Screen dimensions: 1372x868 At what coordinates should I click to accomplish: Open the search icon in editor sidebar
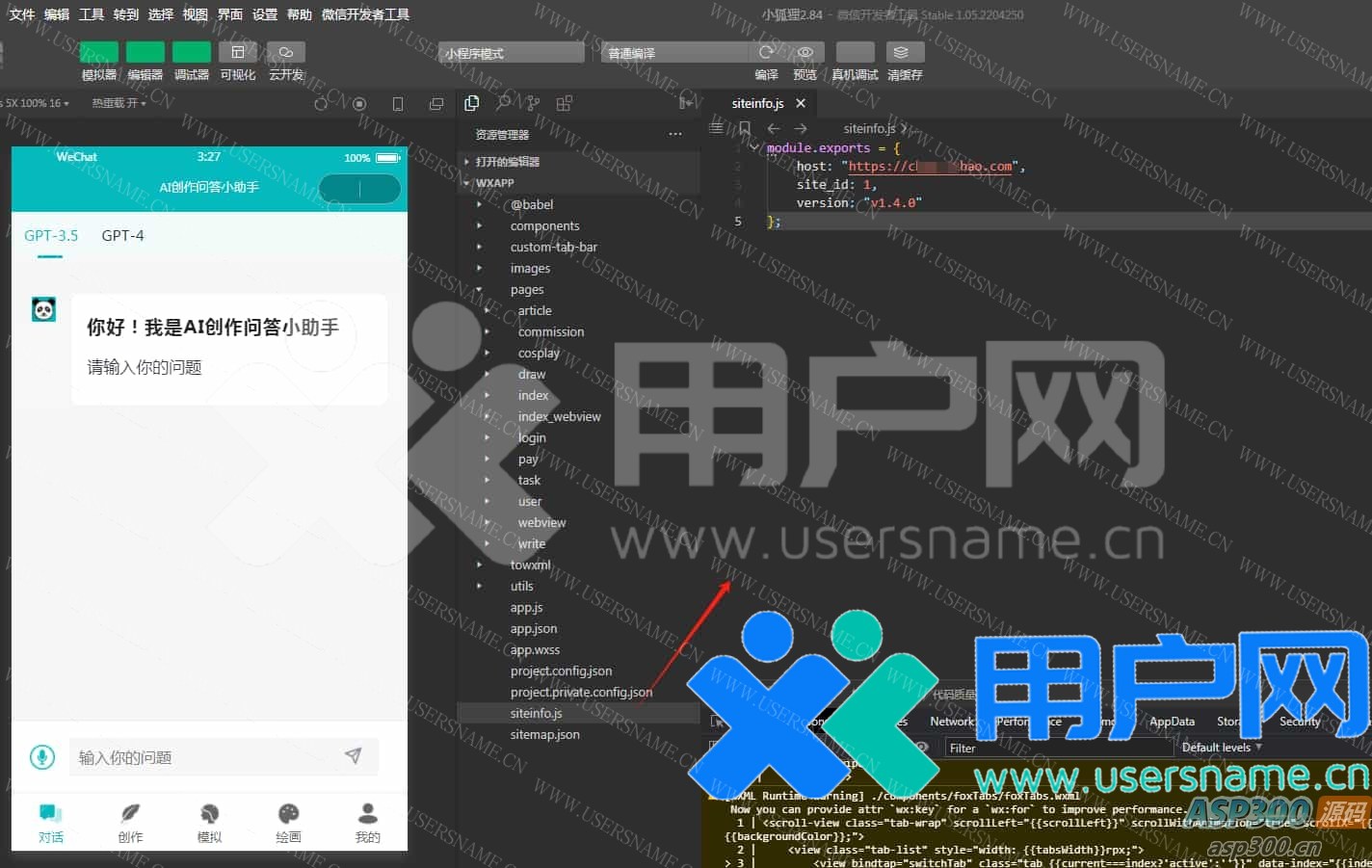(x=503, y=103)
